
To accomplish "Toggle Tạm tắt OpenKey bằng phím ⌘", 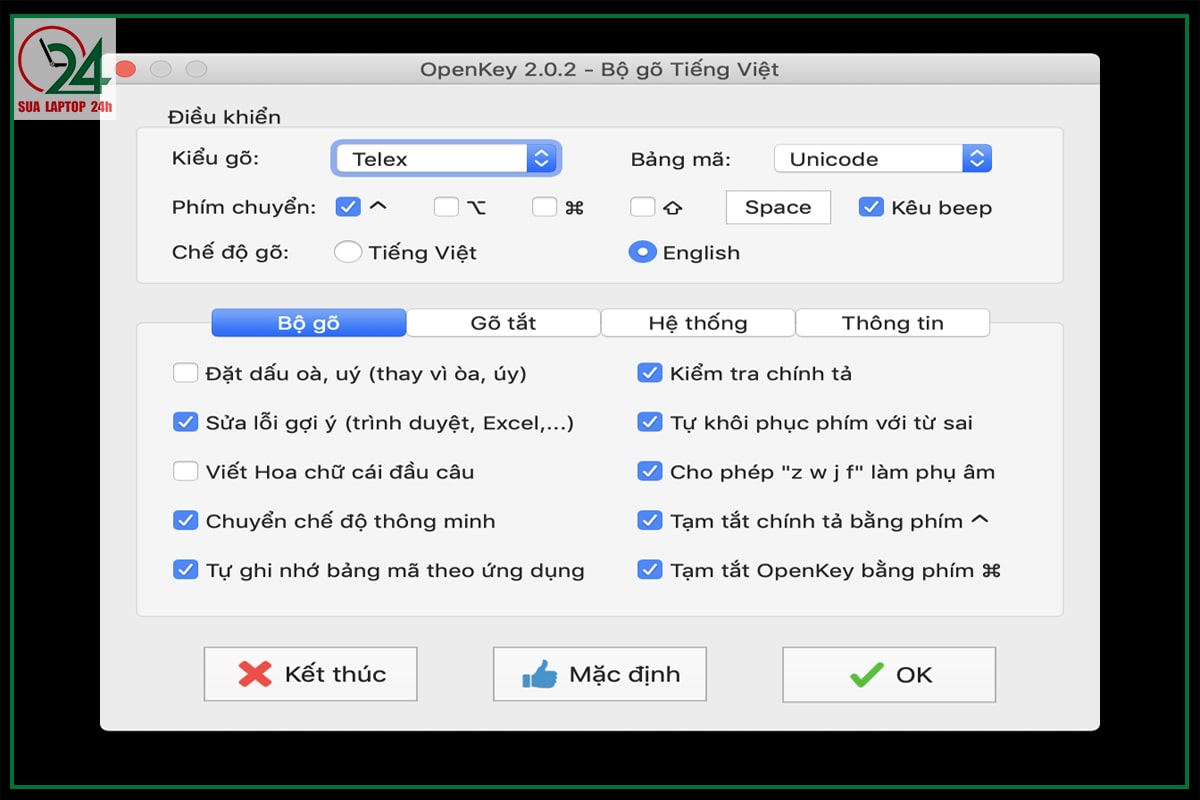I will [650, 569].
